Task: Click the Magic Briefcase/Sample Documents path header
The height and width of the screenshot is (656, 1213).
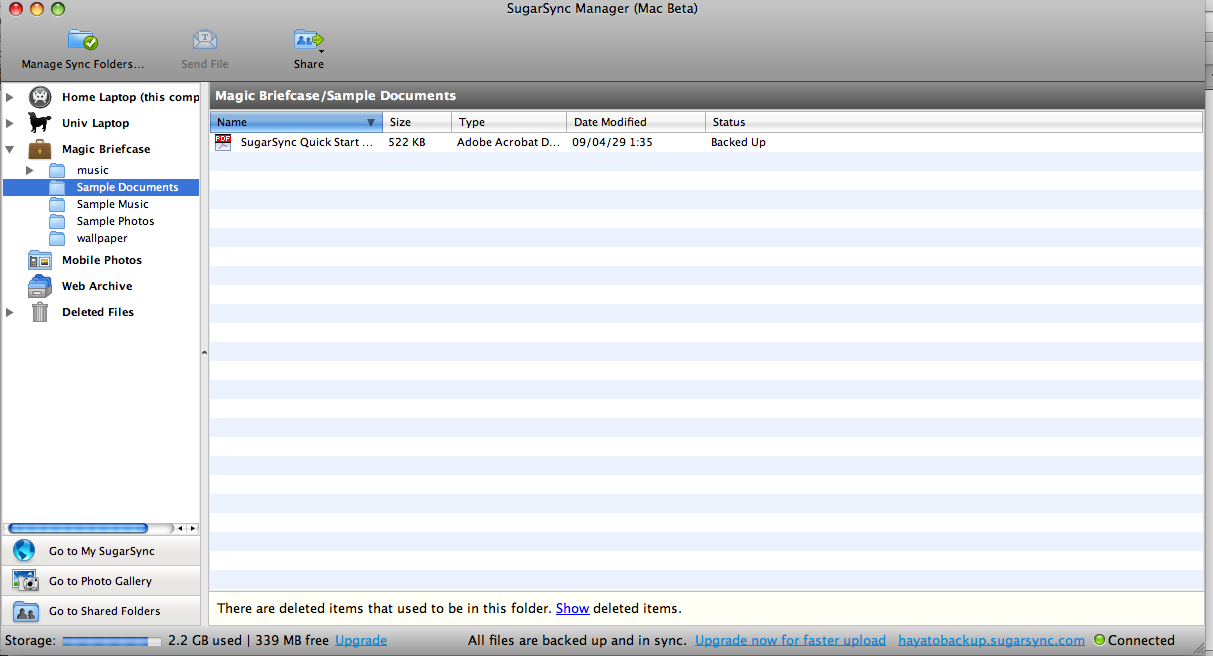Action: [335, 96]
